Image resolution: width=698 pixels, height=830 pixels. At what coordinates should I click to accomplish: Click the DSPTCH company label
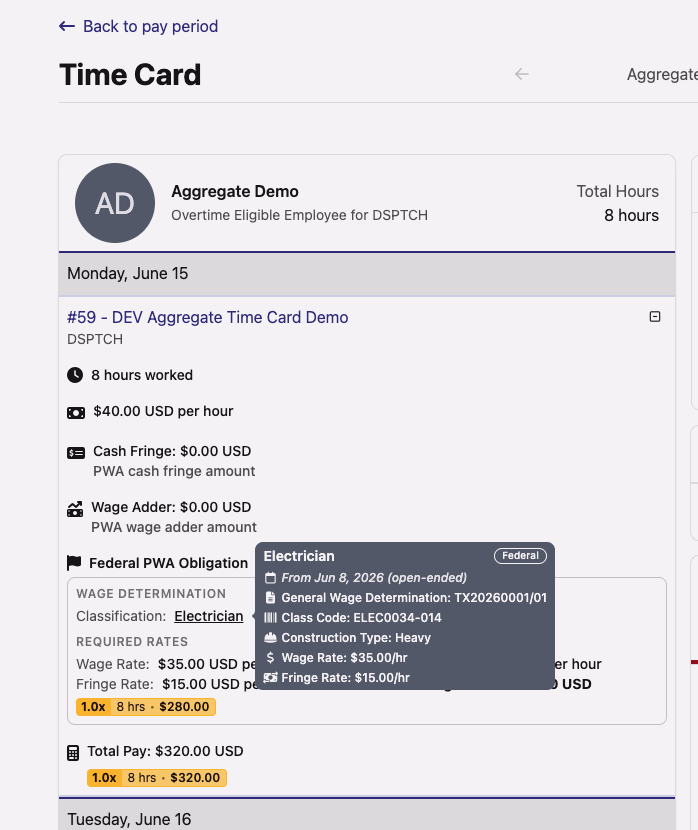pos(95,339)
